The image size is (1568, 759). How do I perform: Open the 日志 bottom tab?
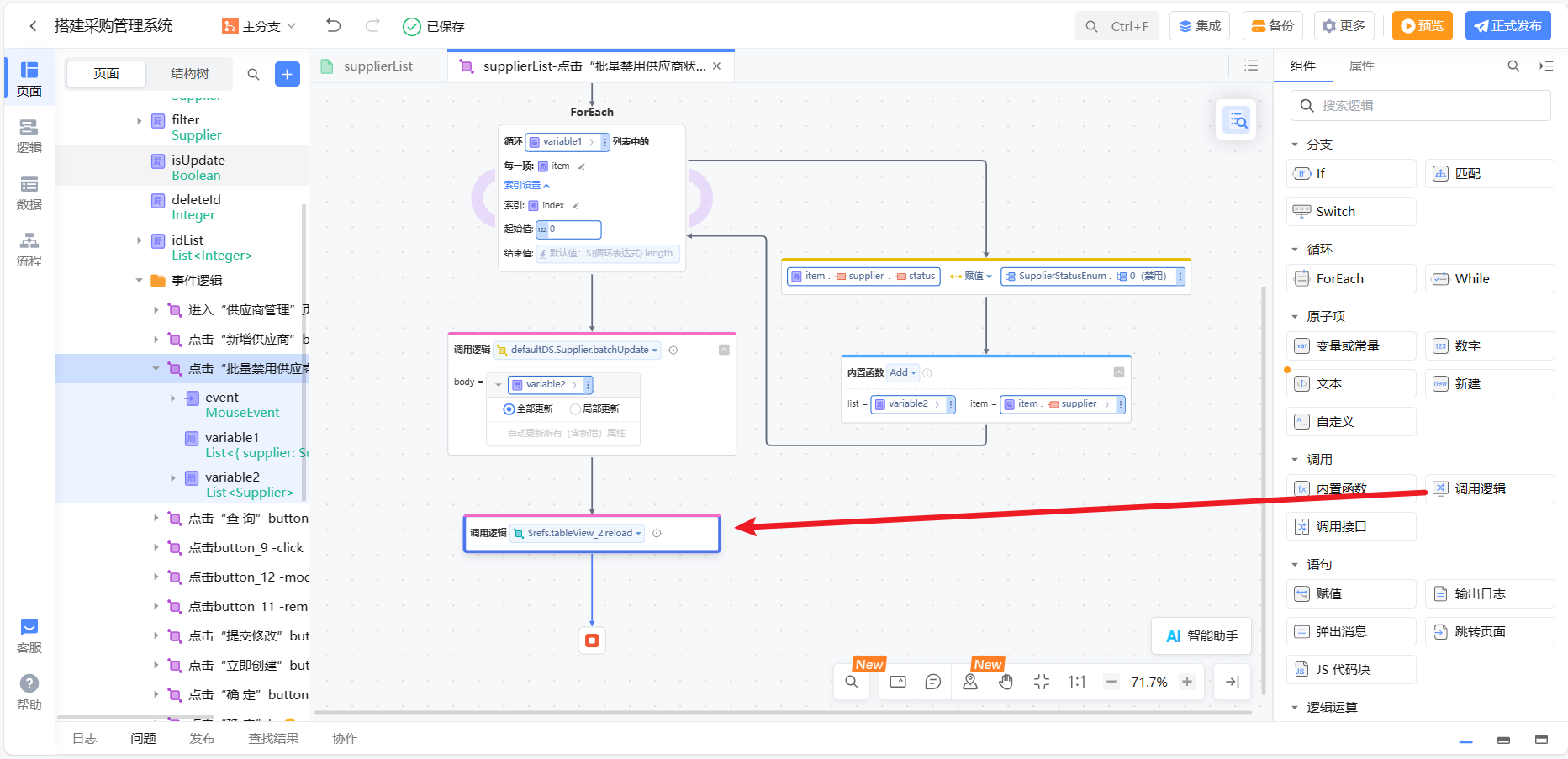point(84,738)
